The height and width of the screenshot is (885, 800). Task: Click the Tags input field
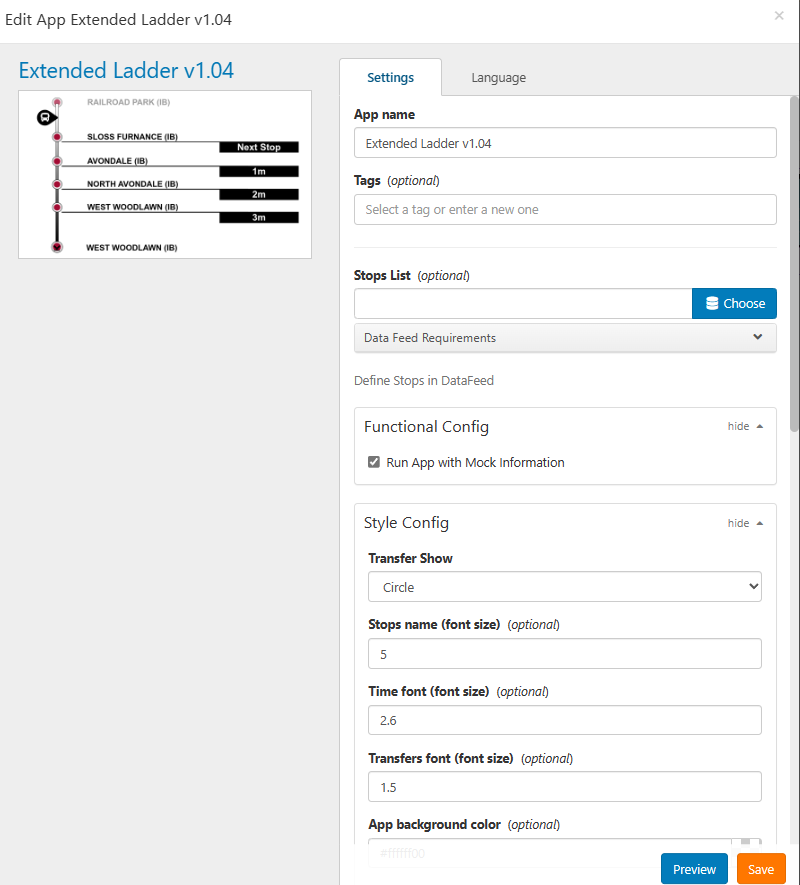point(565,209)
